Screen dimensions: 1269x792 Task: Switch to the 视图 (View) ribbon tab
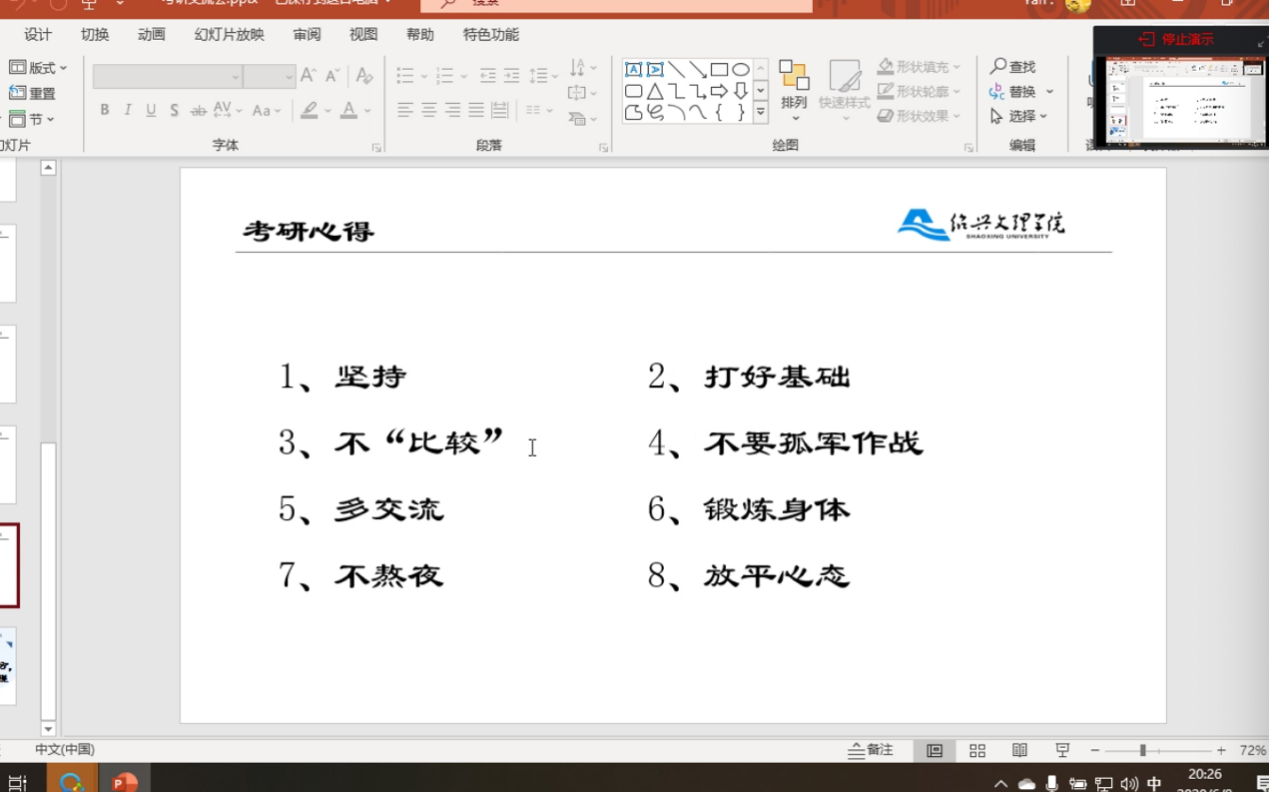363,35
